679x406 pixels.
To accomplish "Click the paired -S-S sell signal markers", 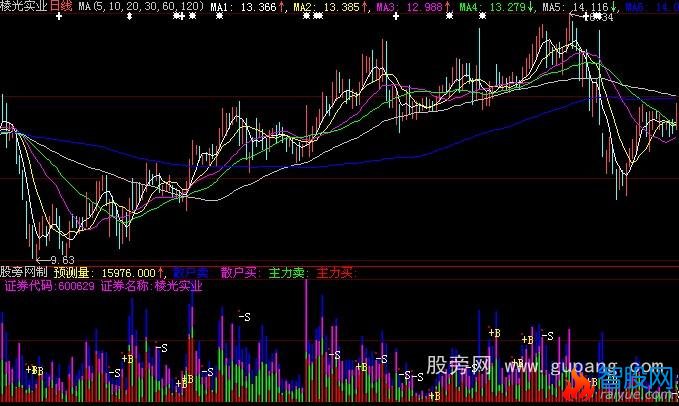I will point(411,376).
